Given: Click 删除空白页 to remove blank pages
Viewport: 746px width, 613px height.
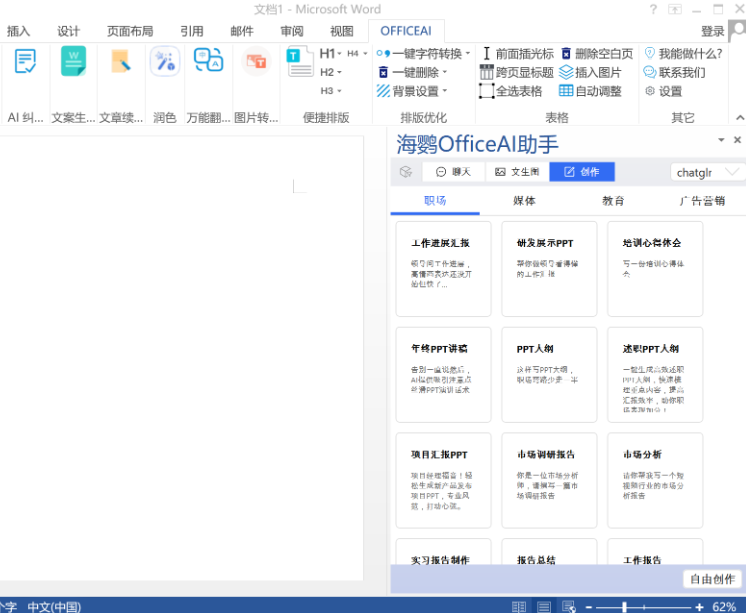Looking at the screenshot, I should tap(597, 54).
